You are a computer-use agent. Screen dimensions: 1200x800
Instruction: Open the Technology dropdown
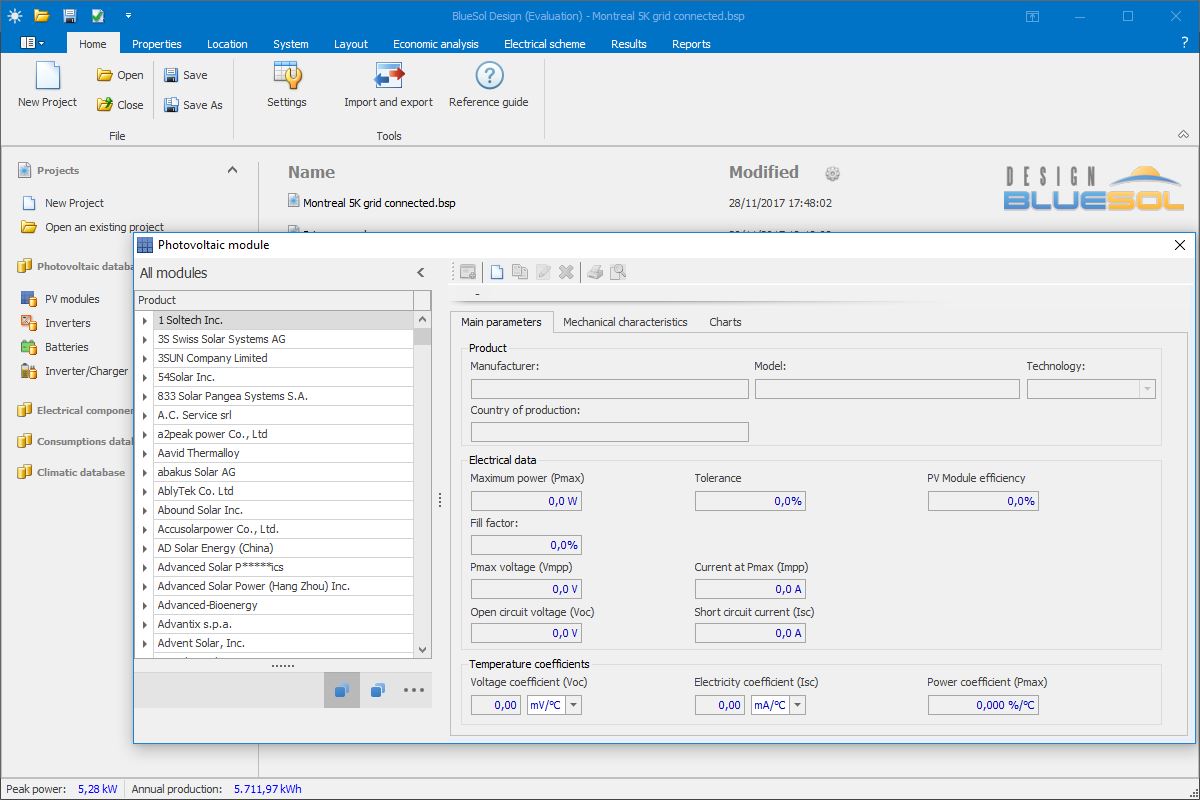point(1147,389)
